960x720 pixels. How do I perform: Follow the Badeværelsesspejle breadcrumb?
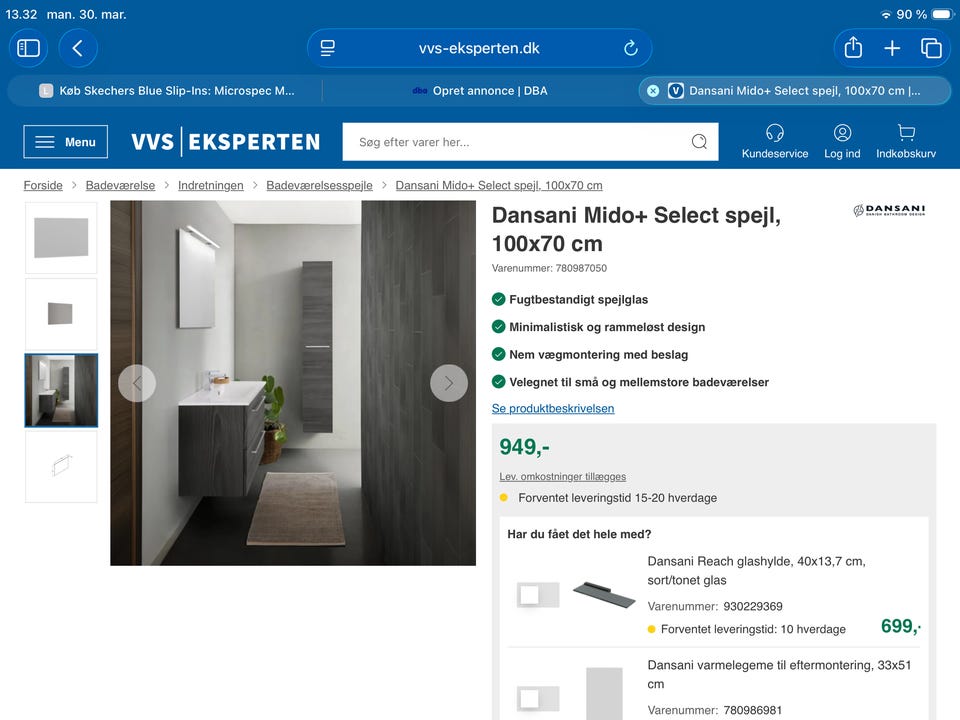[x=319, y=186]
